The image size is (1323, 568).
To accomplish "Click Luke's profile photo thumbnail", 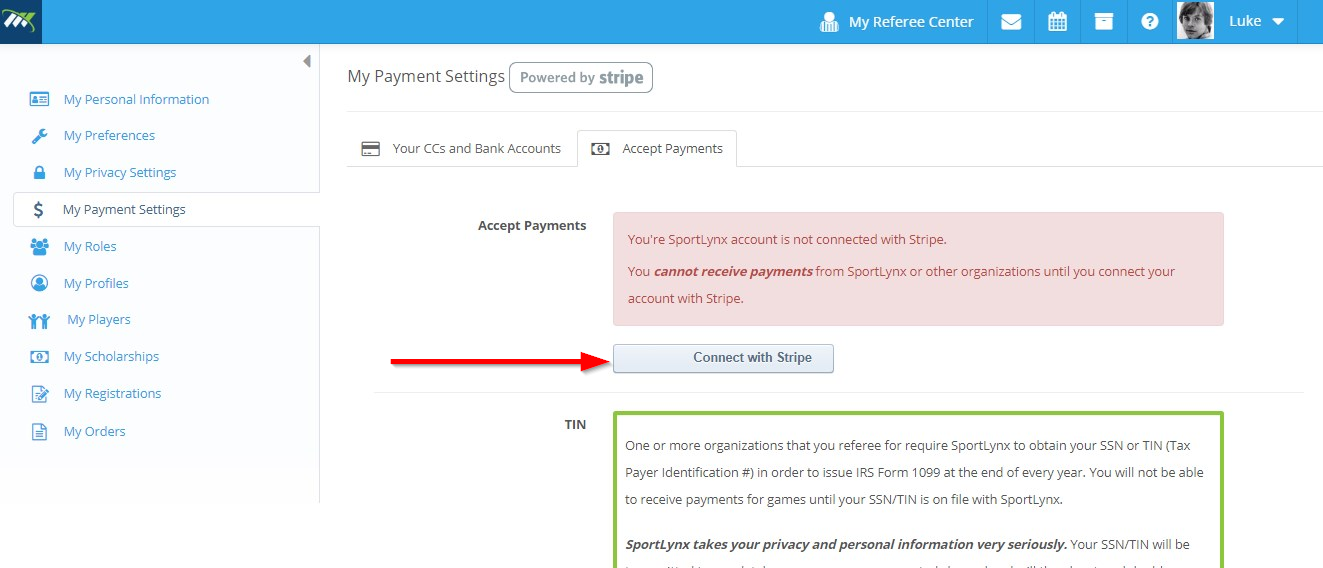I will (x=1195, y=21).
